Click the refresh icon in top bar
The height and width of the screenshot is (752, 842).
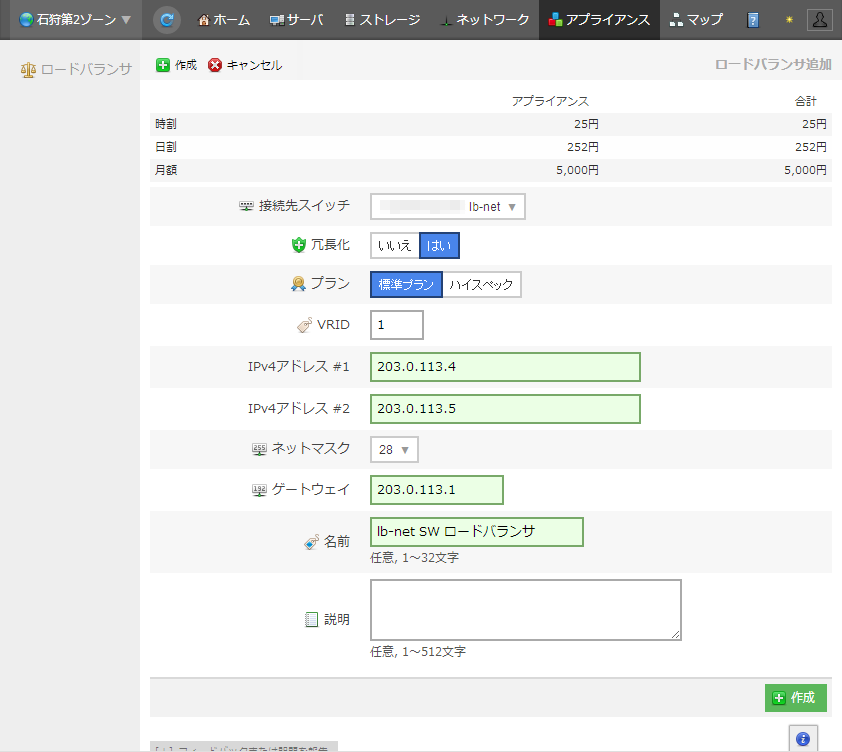click(x=168, y=19)
